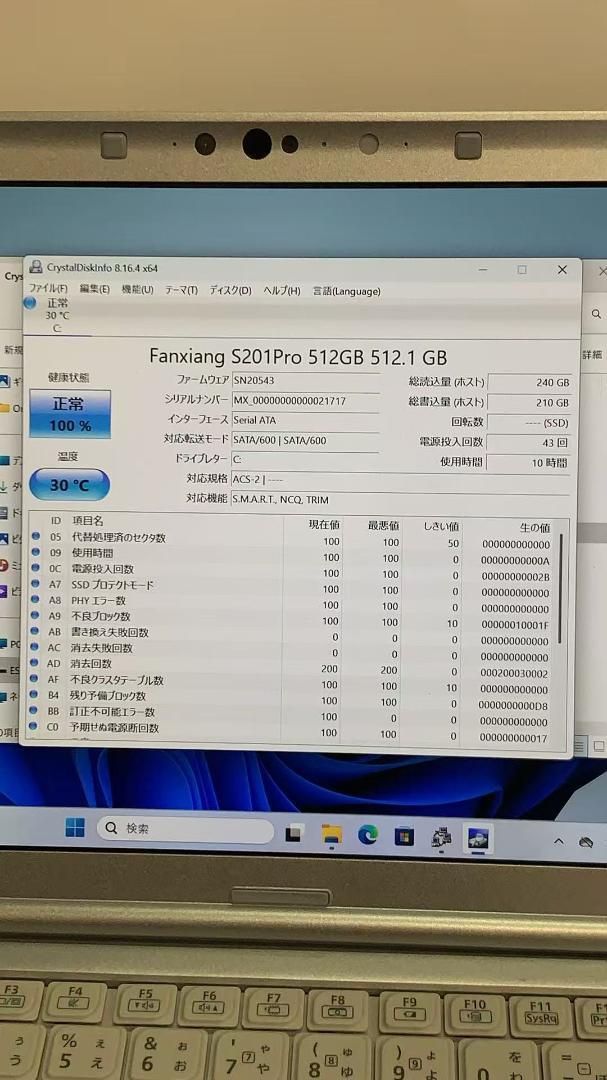
Task: Click the rotation rate value ---- (SSD)
Action: (x=528, y=422)
